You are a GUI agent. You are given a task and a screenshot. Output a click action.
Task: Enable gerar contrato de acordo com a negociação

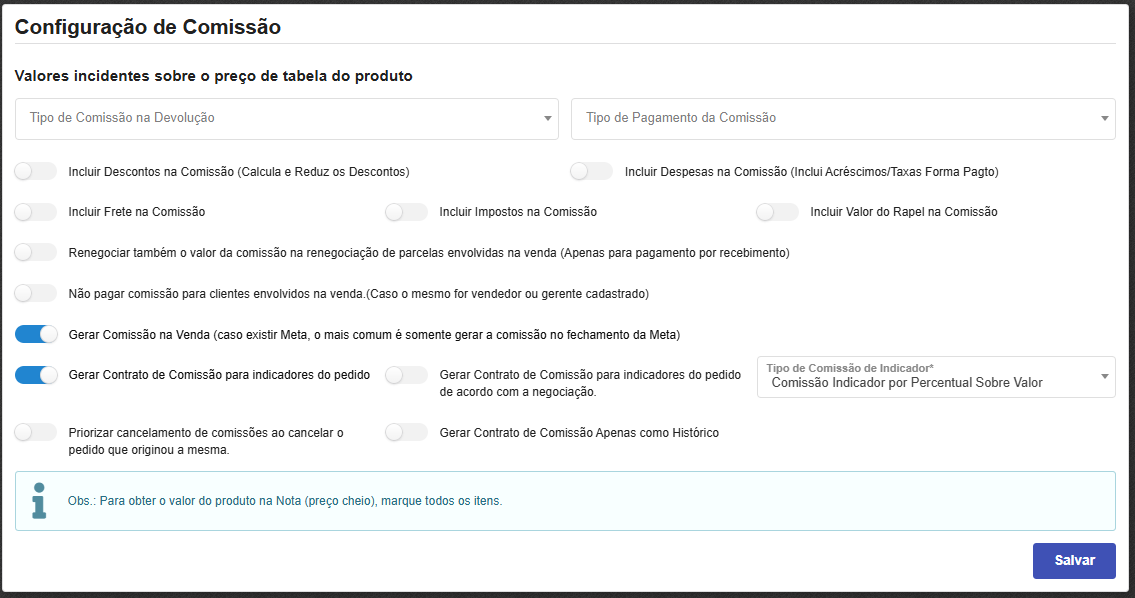click(x=406, y=374)
